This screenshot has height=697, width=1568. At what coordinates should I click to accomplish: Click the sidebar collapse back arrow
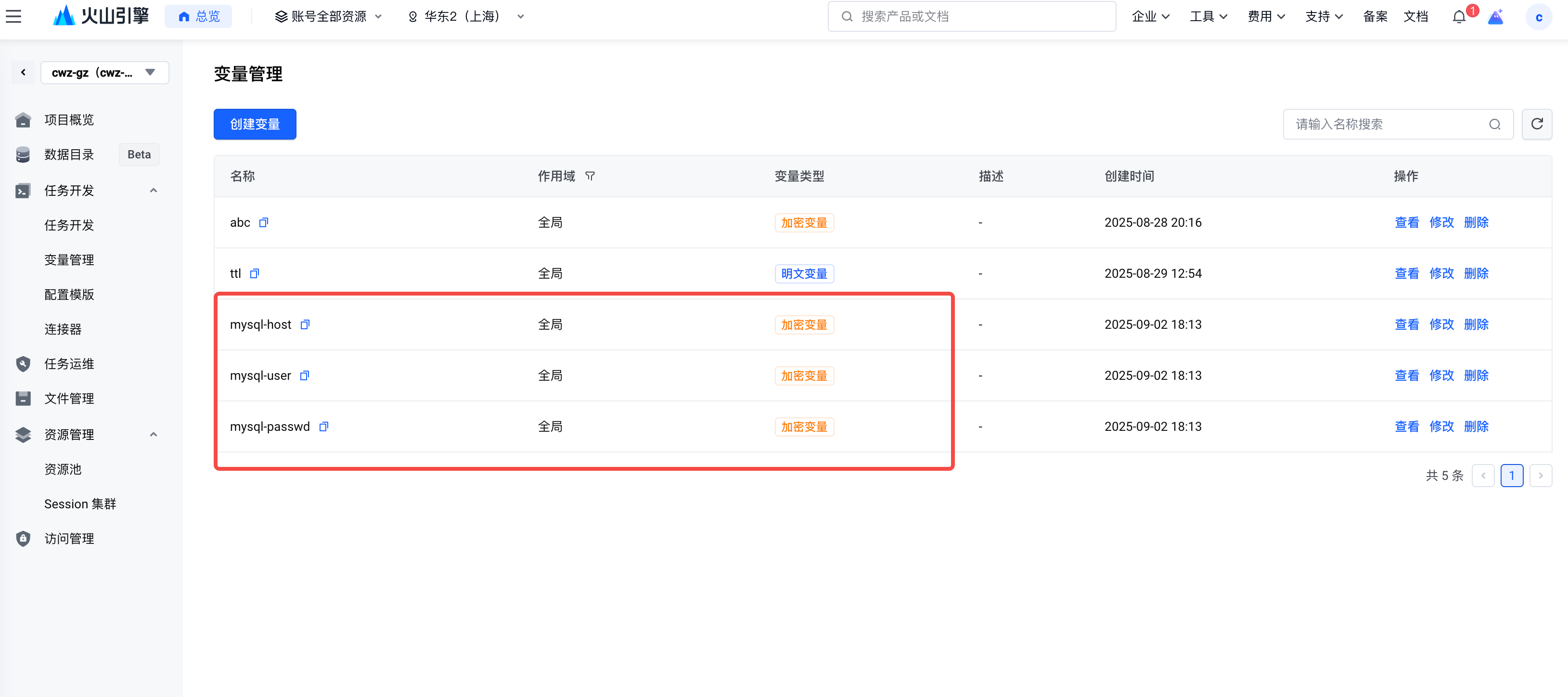tap(23, 72)
